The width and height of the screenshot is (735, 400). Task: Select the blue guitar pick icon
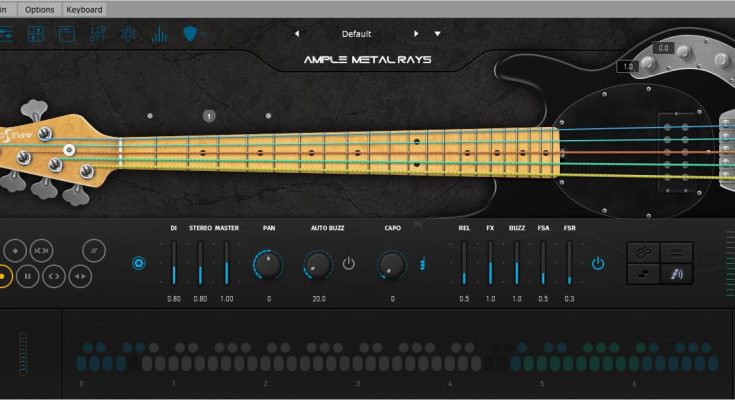[189, 36]
